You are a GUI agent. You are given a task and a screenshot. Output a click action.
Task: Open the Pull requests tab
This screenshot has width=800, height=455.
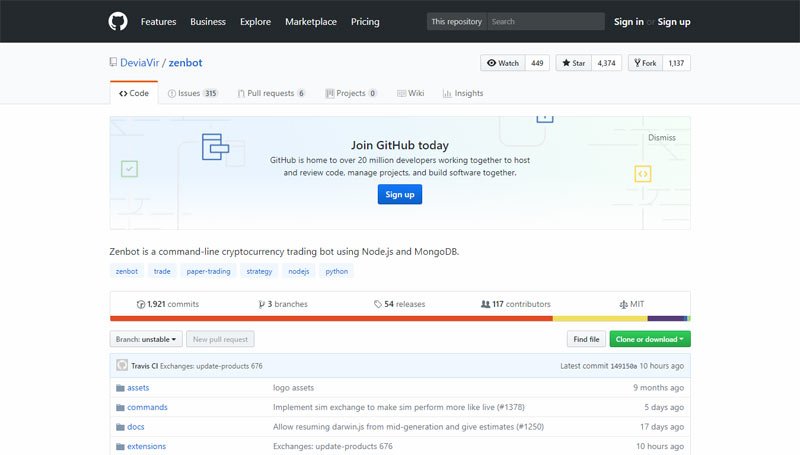[271, 93]
